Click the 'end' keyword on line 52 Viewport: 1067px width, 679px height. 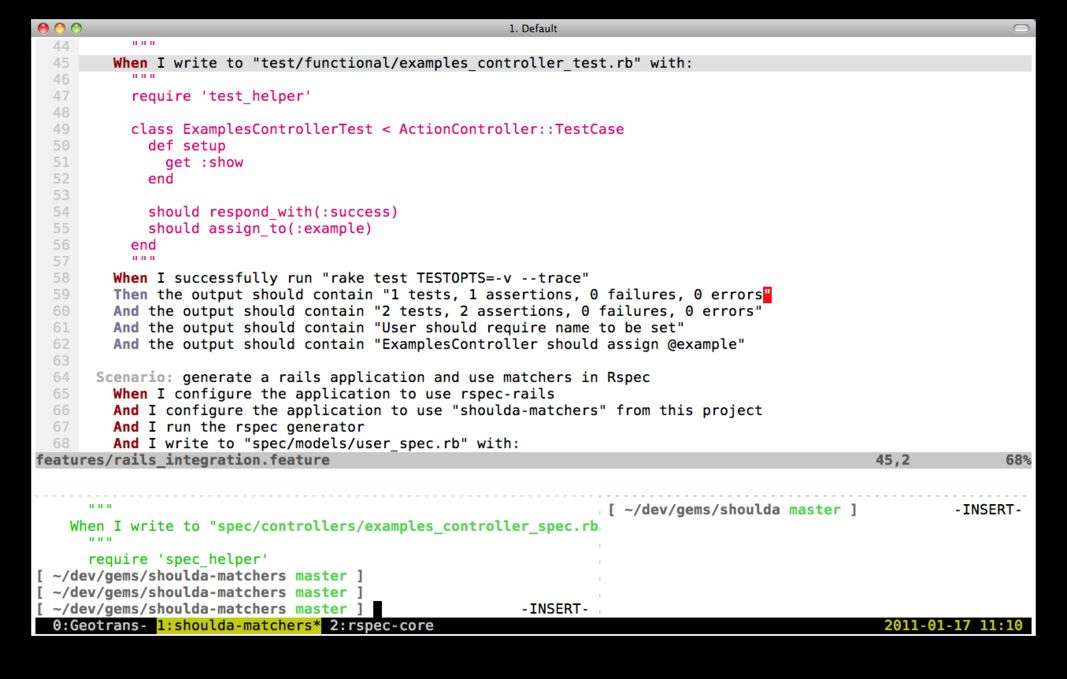click(161, 179)
